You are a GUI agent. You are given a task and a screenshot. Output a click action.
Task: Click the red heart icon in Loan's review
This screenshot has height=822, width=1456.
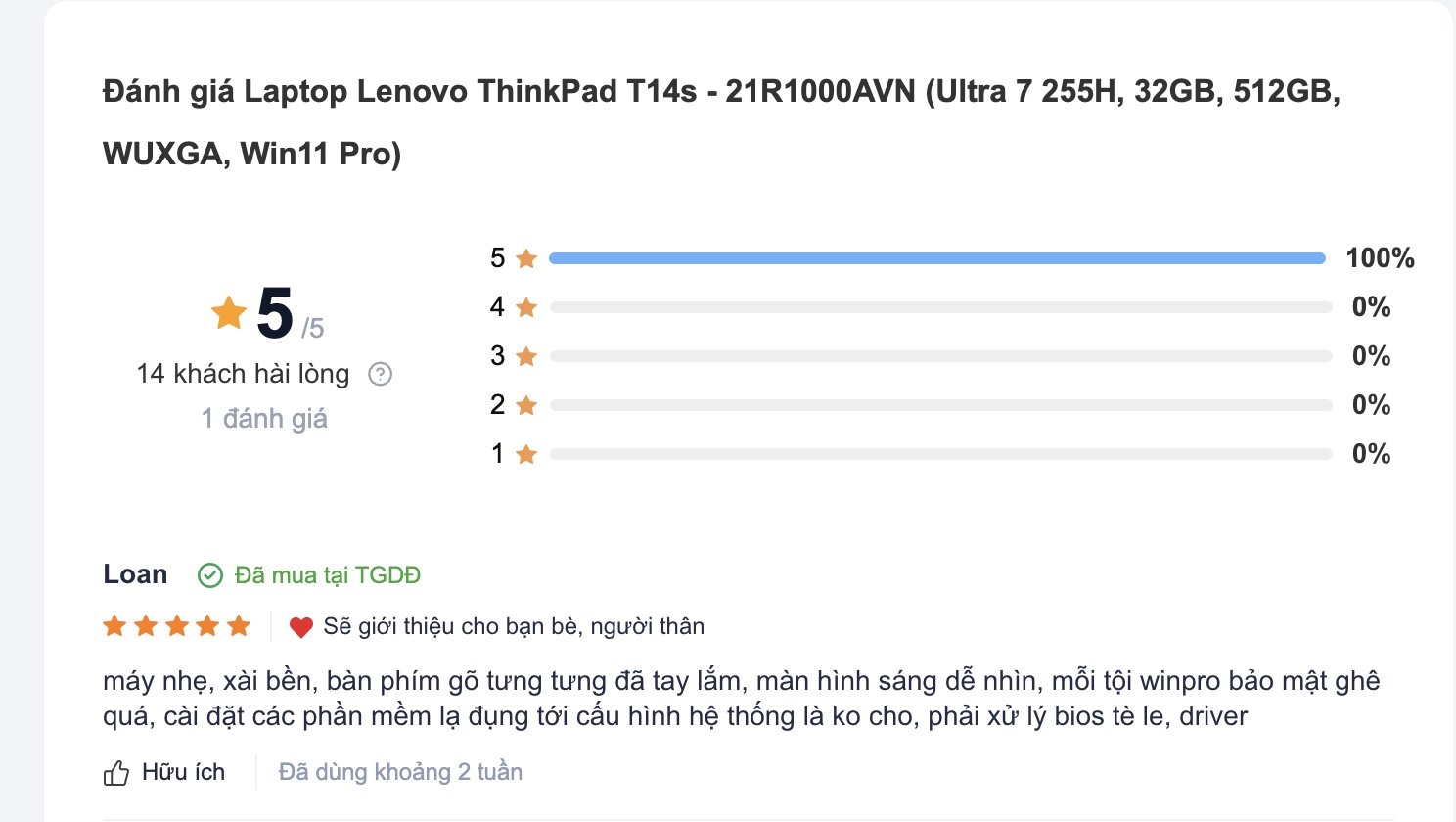point(302,626)
